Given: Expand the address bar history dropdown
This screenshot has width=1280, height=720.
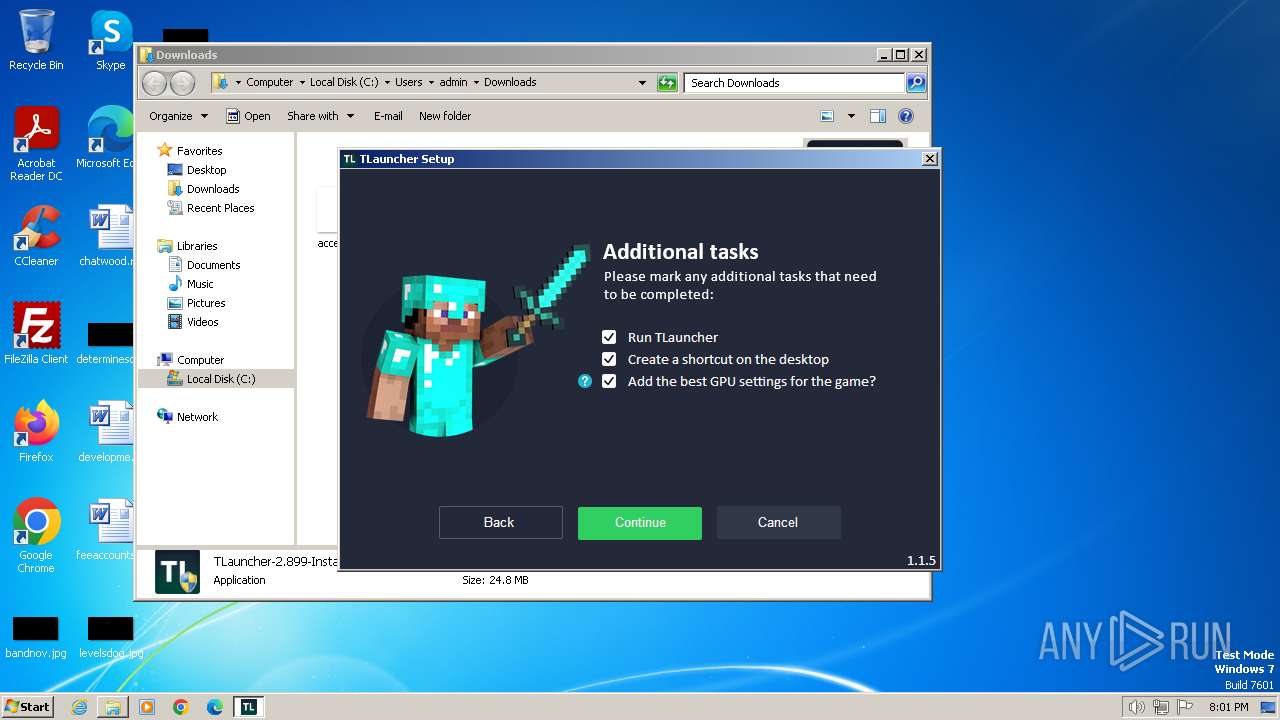Looking at the screenshot, I should tap(642, 83).
